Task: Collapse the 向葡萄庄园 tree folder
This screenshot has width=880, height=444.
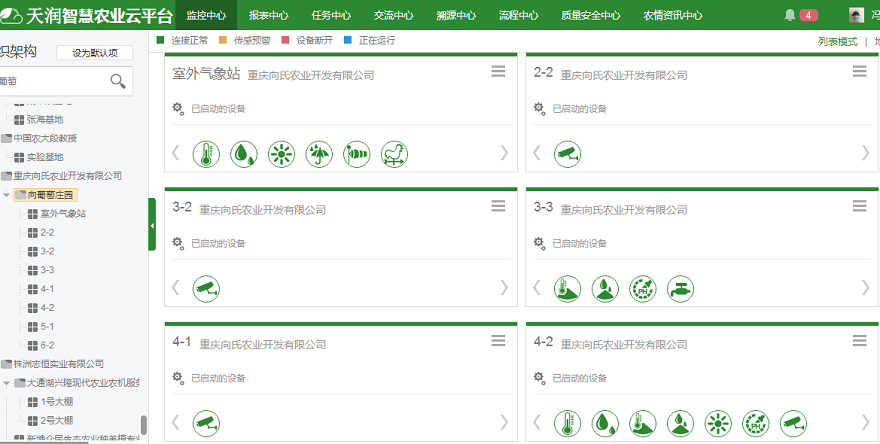Action: tap(7, 195)
